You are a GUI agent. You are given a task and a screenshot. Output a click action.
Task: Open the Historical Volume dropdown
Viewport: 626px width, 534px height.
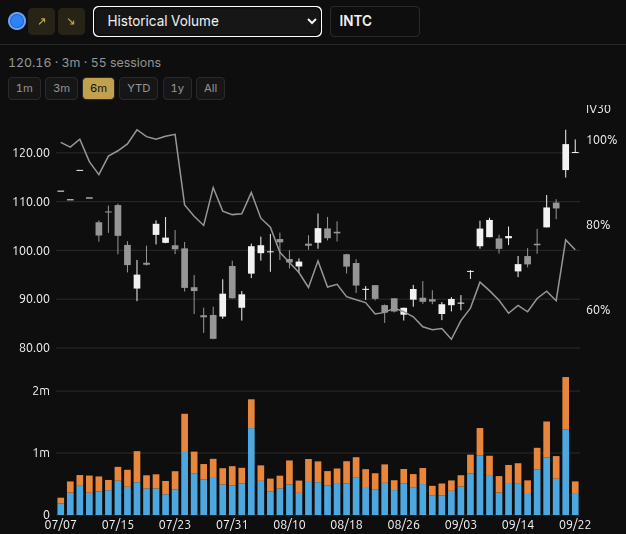207,22
